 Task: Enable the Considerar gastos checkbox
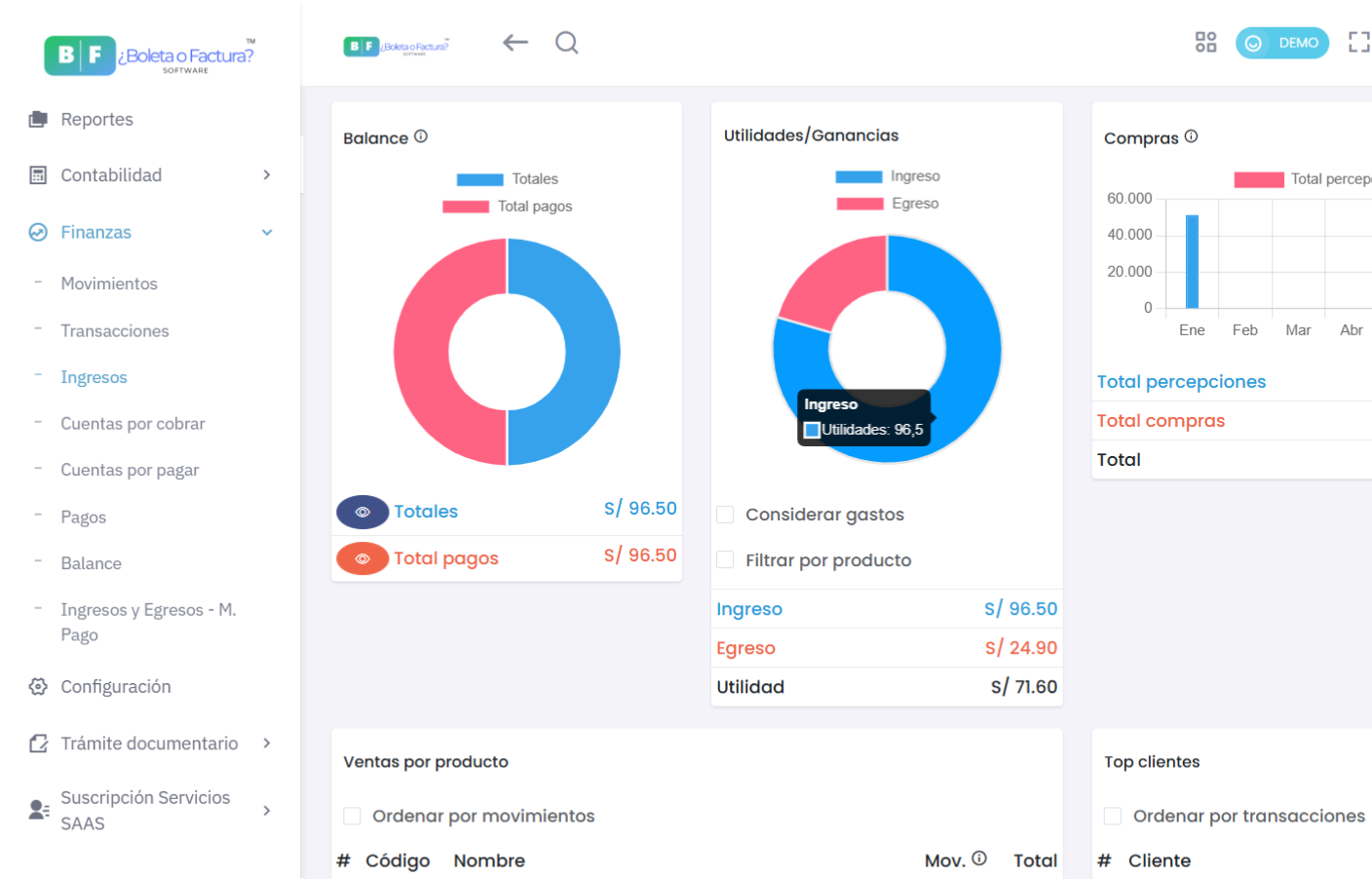point(725,515)
